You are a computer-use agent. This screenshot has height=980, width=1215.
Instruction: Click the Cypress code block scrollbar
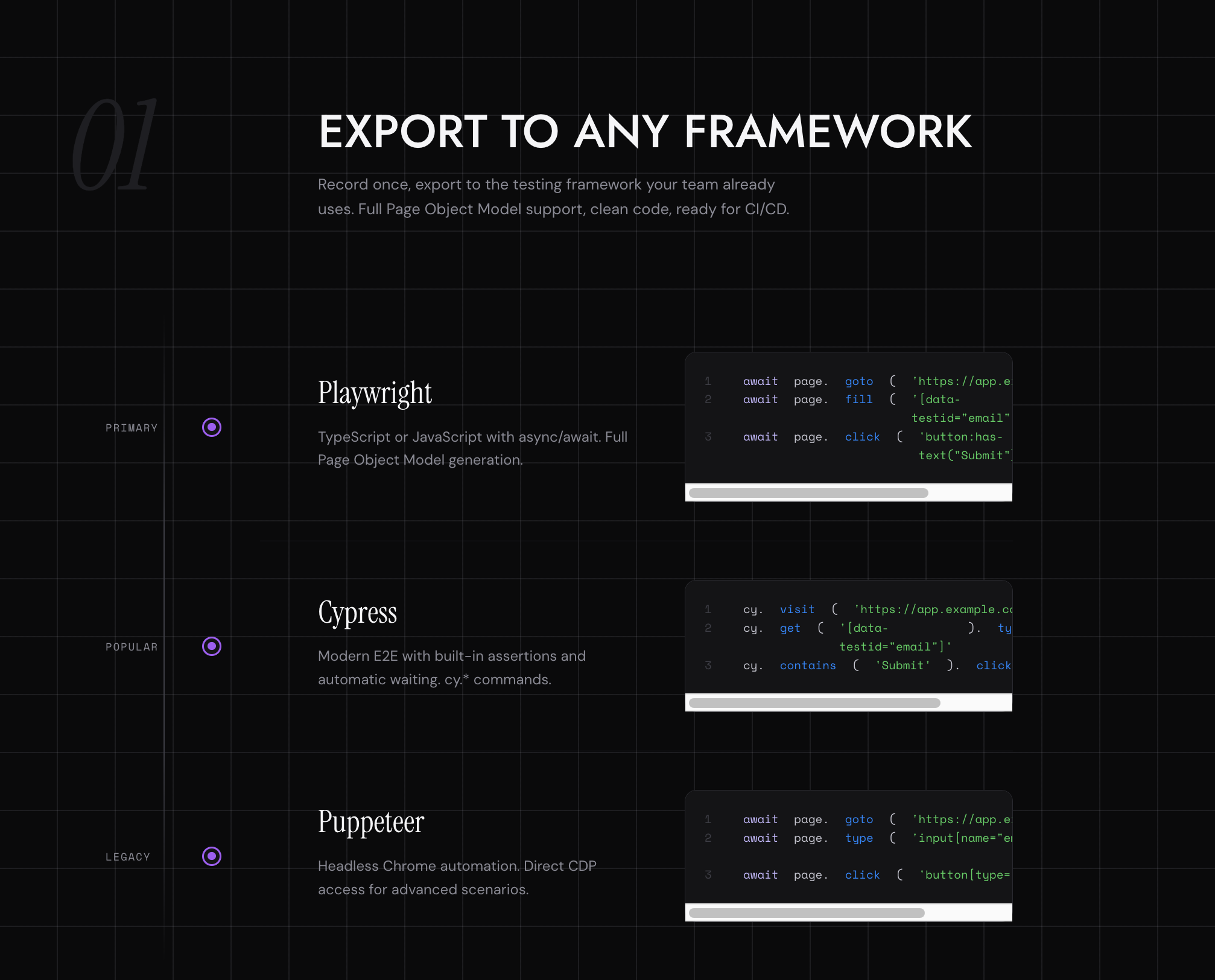[x=814, y=703]
